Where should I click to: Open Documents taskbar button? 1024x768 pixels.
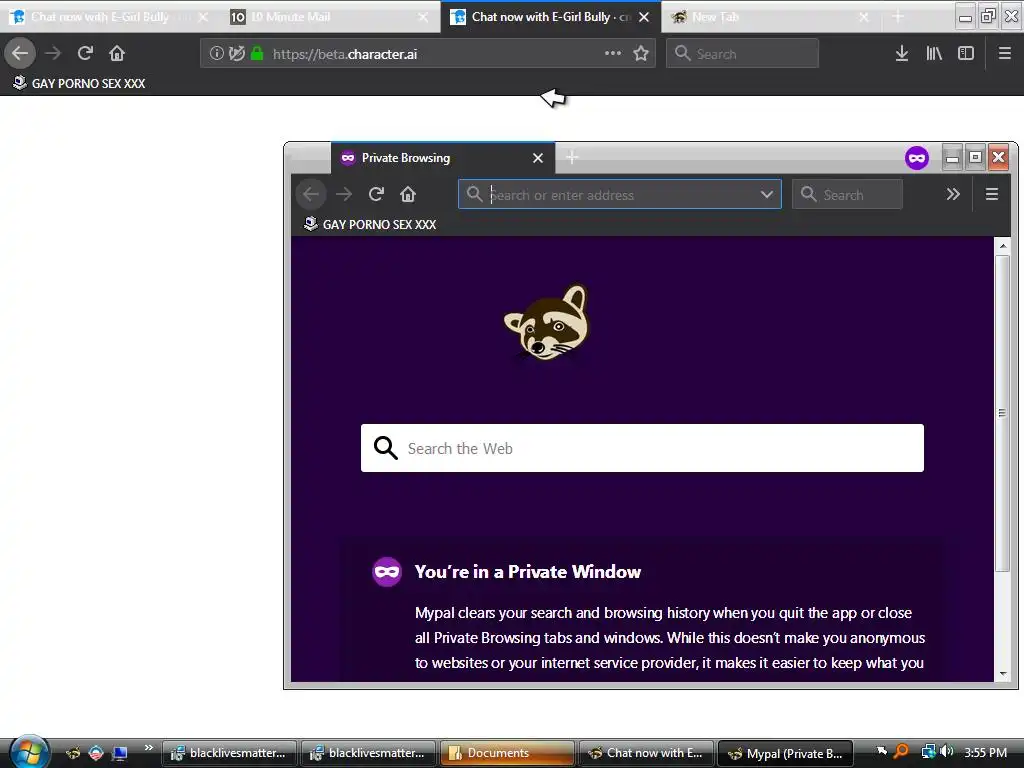[x=507, y=753]
